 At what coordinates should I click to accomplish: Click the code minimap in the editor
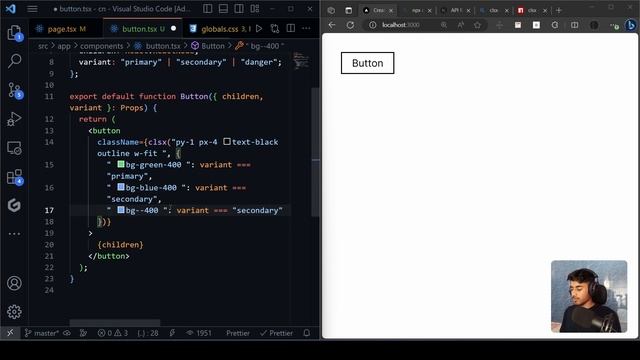tap(301, 60)
